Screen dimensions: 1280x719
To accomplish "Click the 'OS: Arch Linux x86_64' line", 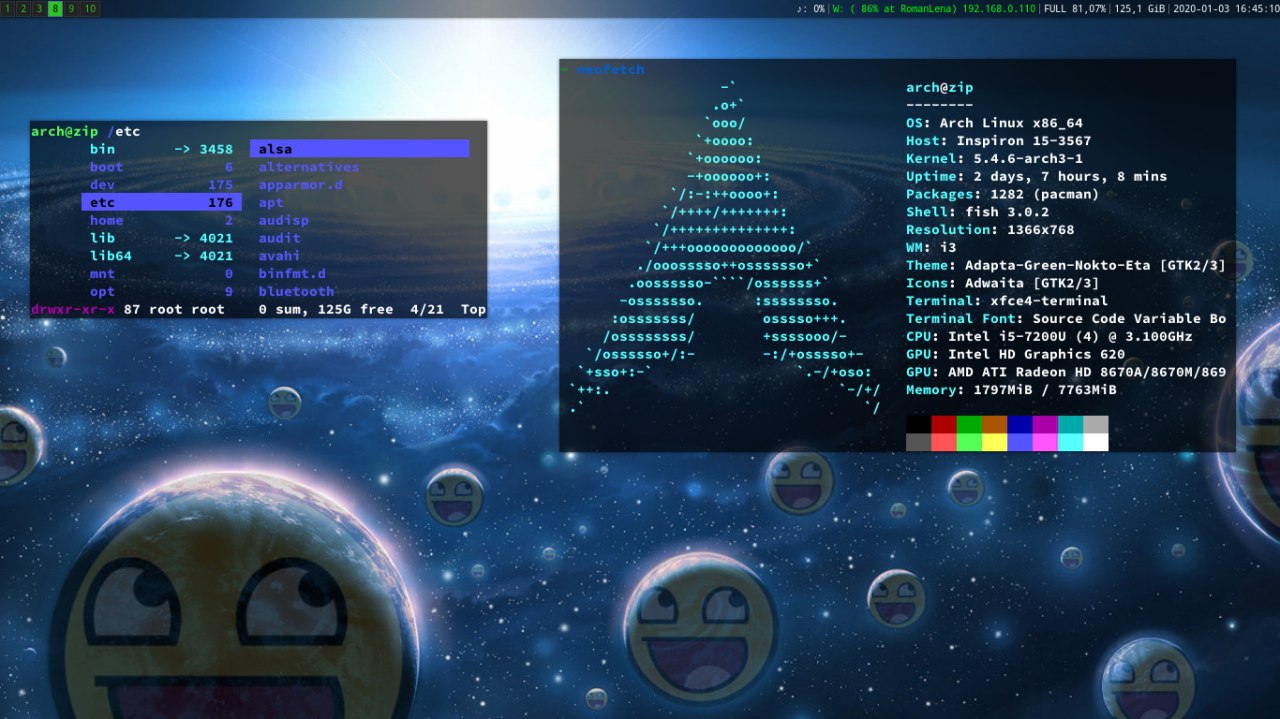I will [x=994, y=123].
